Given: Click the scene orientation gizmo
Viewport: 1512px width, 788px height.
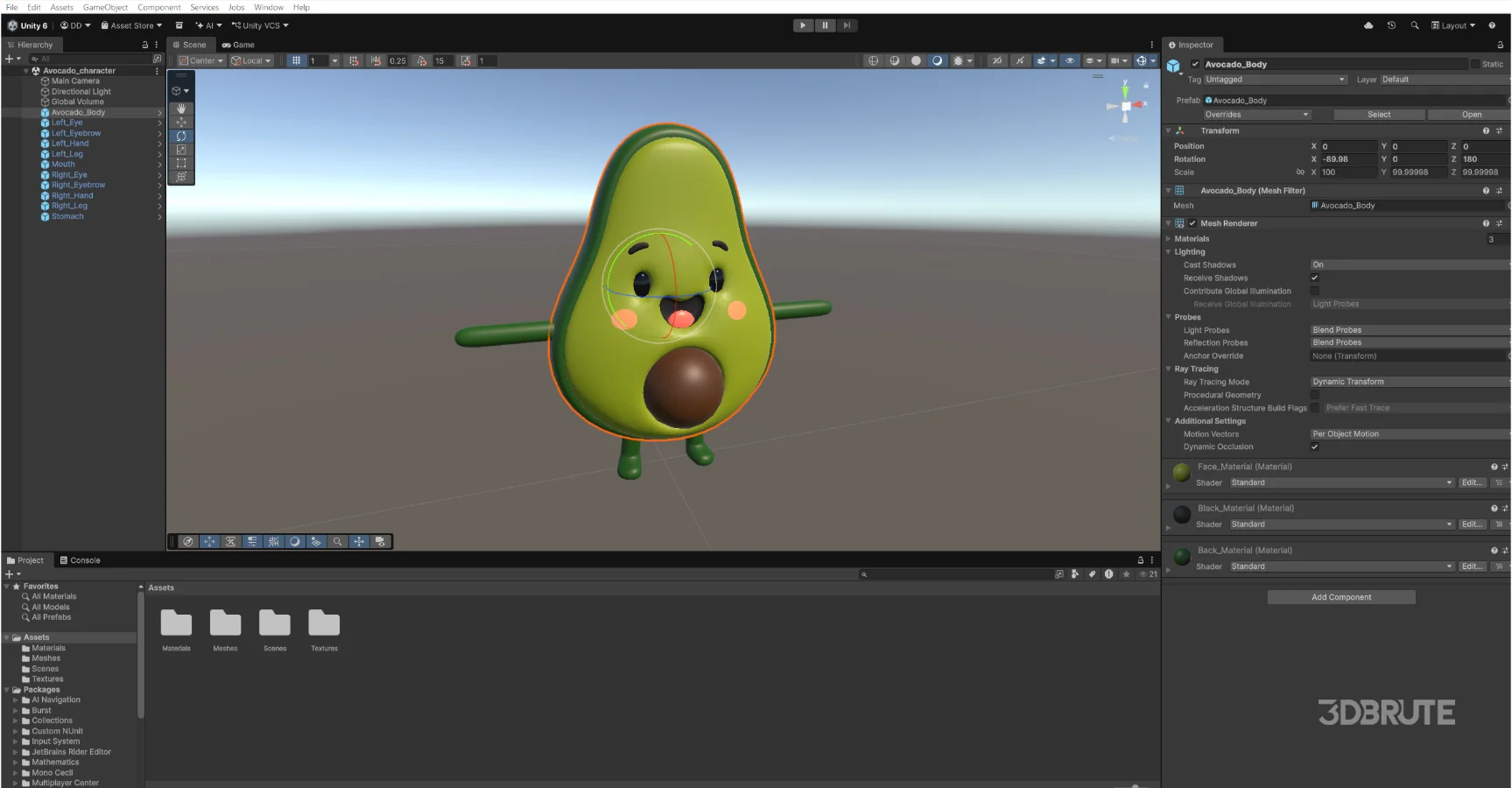Looking at the screenshot, I should click(x=1126, y=106).
